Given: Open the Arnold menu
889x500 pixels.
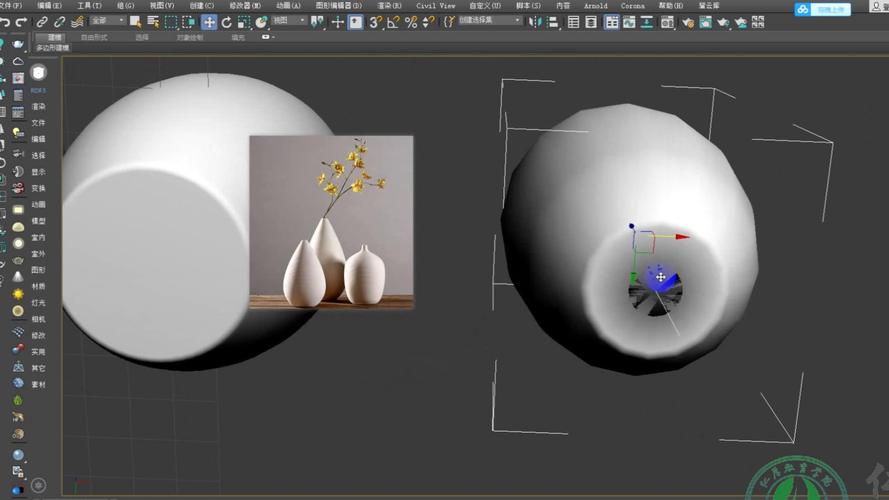Looking at the screenshot, I should [595, 5].
